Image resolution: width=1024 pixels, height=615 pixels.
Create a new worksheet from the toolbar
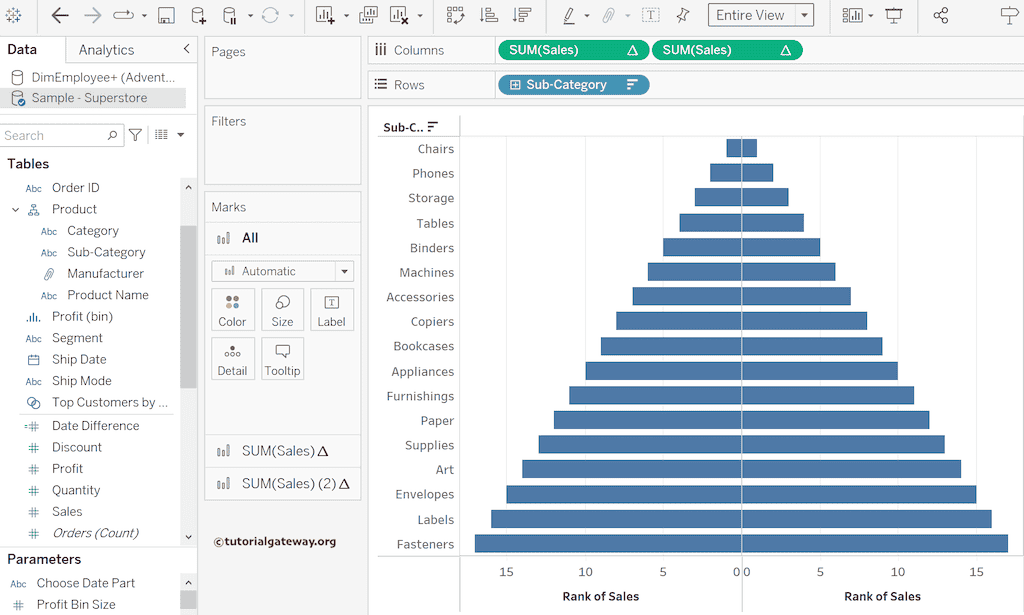tap(325, 15)
